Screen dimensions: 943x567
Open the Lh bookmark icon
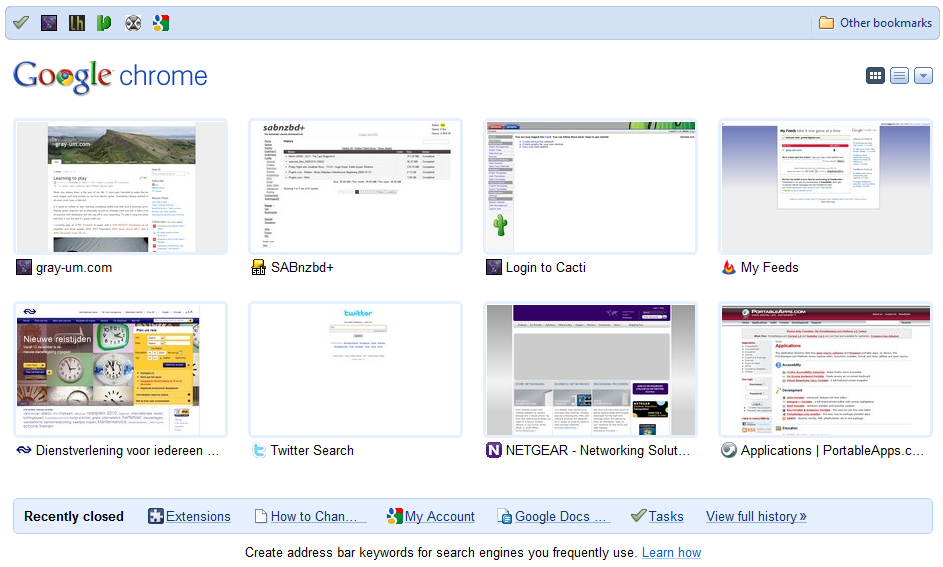pyautogui.click(x=76, y=23)
